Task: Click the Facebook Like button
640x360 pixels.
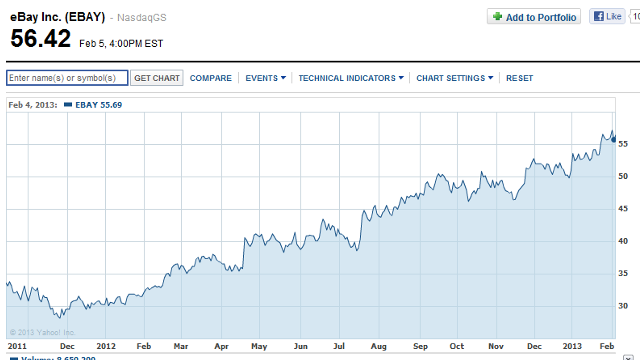Action: [x=607, y=16]
